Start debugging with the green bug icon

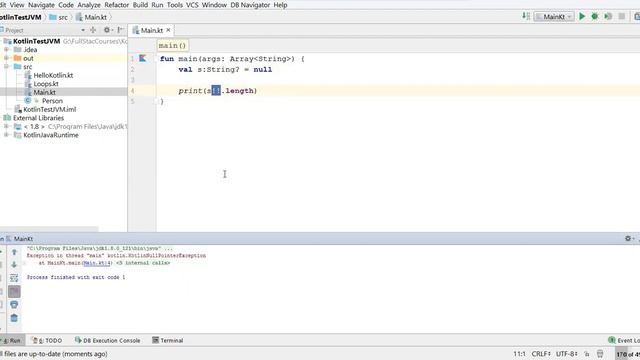[595, 16]
